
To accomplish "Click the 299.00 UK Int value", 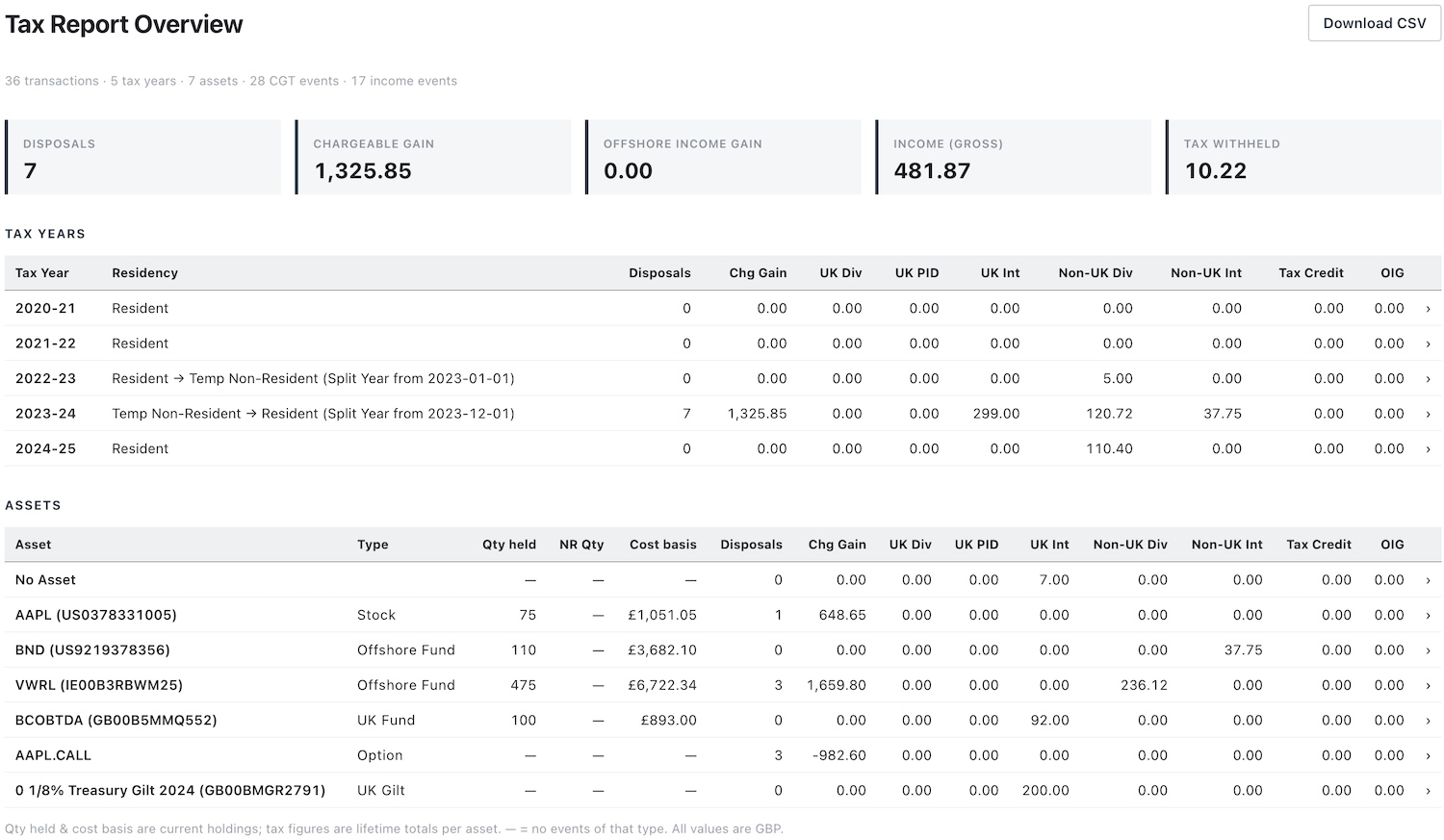I will (996, 414).
